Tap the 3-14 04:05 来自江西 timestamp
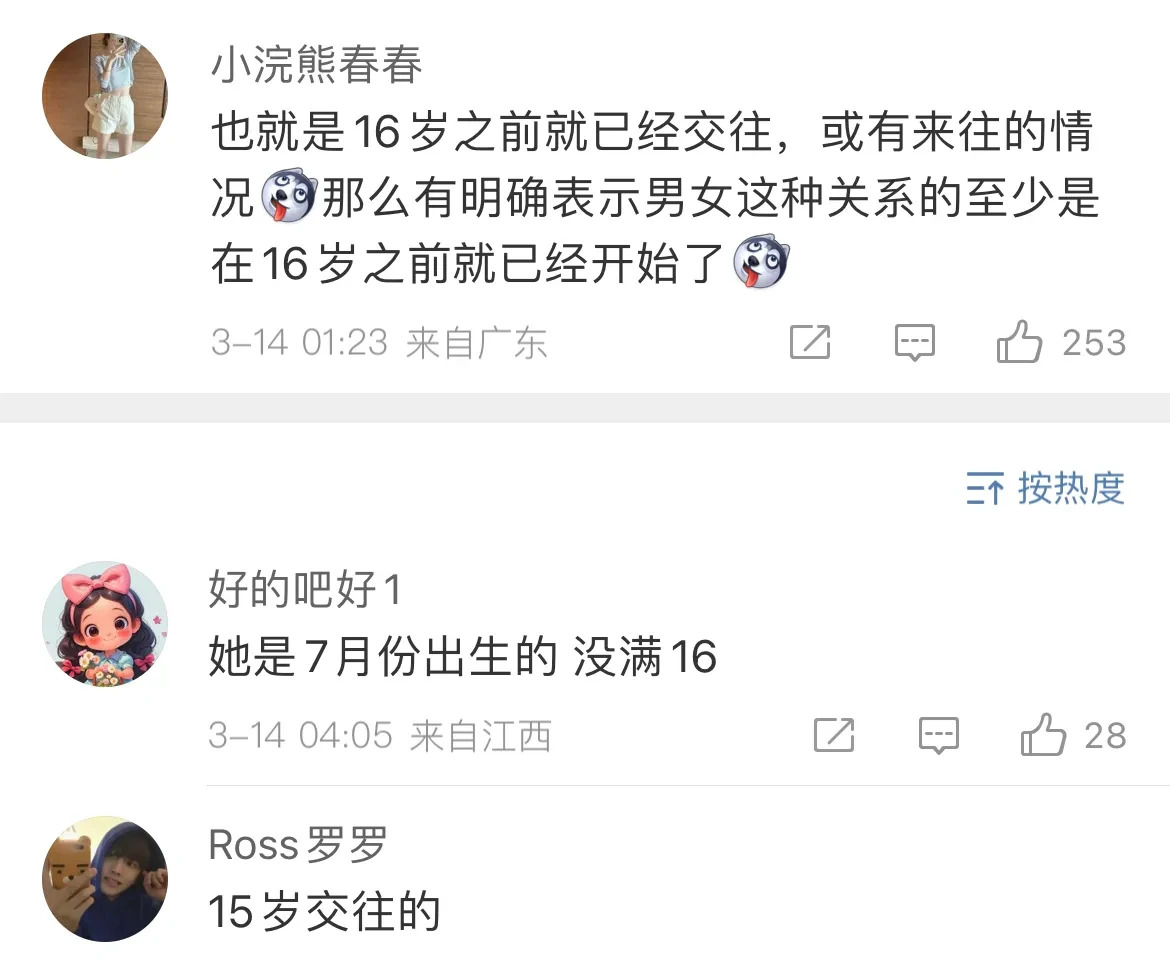Screen dimensions: 1170x962 (380, 736)
